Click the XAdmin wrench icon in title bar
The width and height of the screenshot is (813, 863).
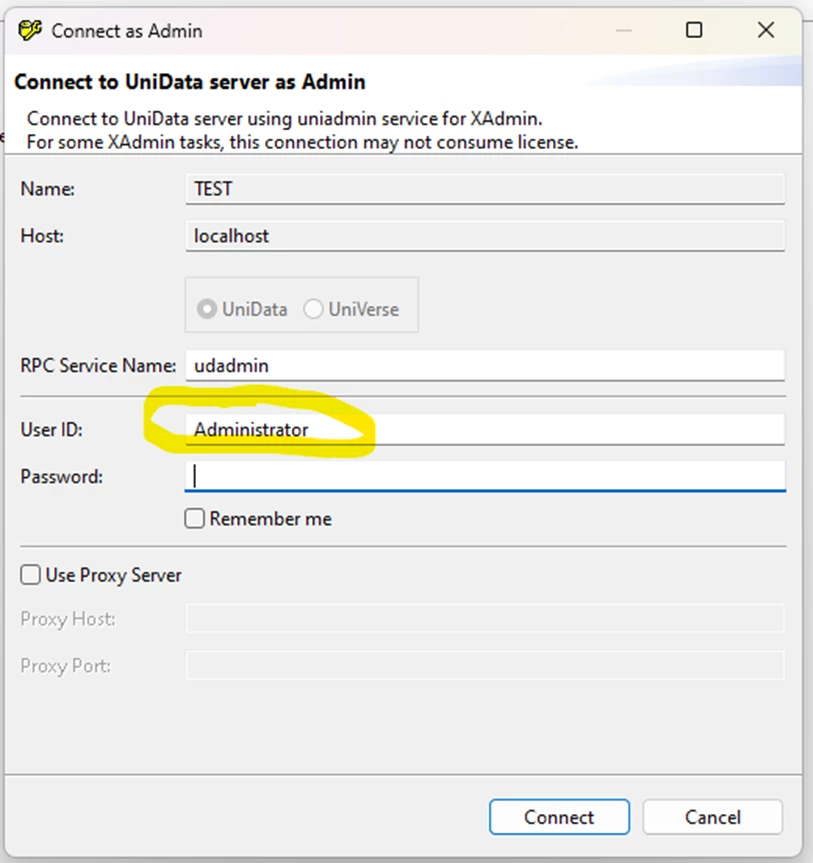[30, 30]
